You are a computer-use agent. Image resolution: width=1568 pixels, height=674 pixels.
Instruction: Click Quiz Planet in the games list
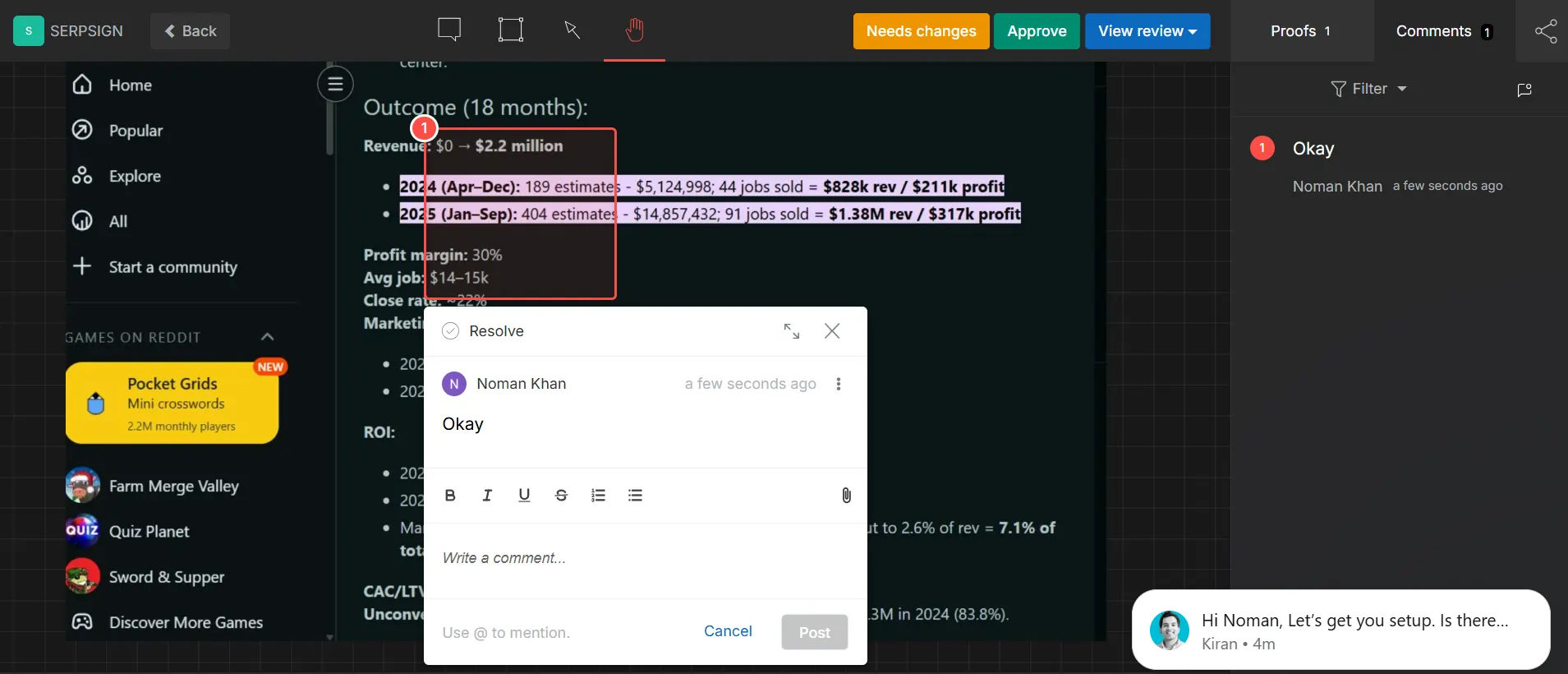[x=128, y=531]
